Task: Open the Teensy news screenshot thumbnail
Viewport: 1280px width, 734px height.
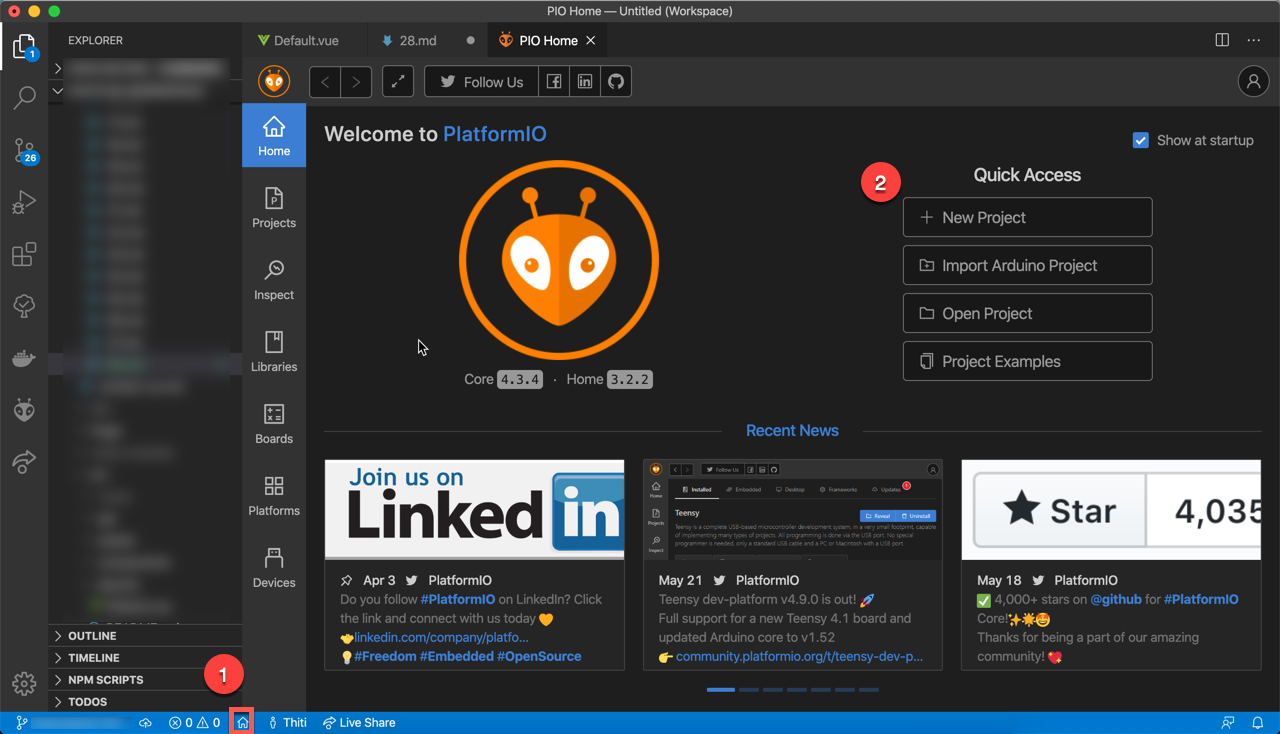Action: [x=792, y=510]
